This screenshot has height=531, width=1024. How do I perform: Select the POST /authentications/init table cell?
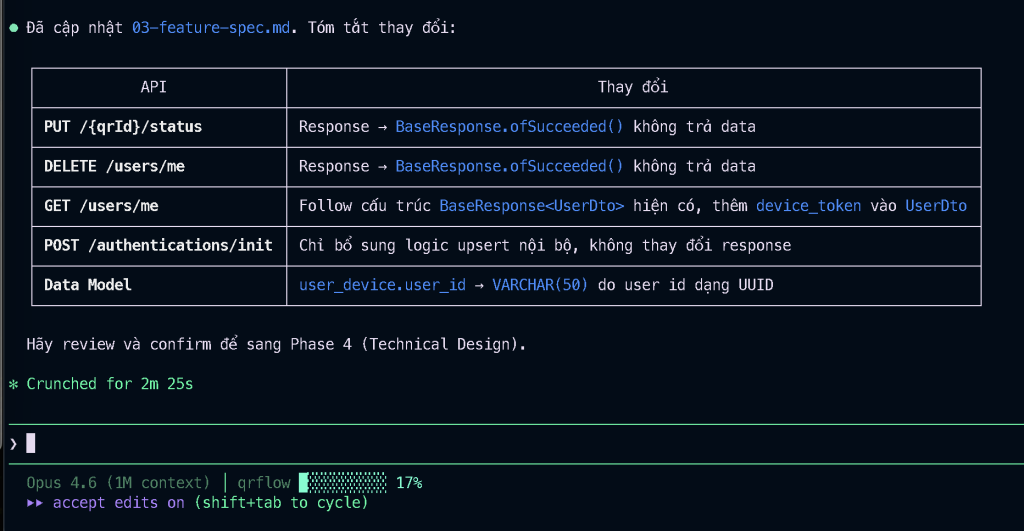[158, 245]
